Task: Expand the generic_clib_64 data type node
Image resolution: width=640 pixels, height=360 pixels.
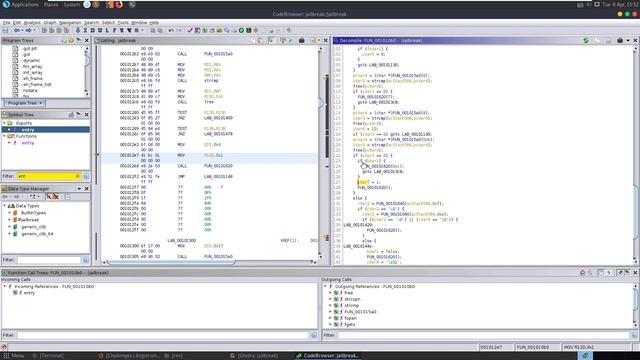Action: coord(10,234)
